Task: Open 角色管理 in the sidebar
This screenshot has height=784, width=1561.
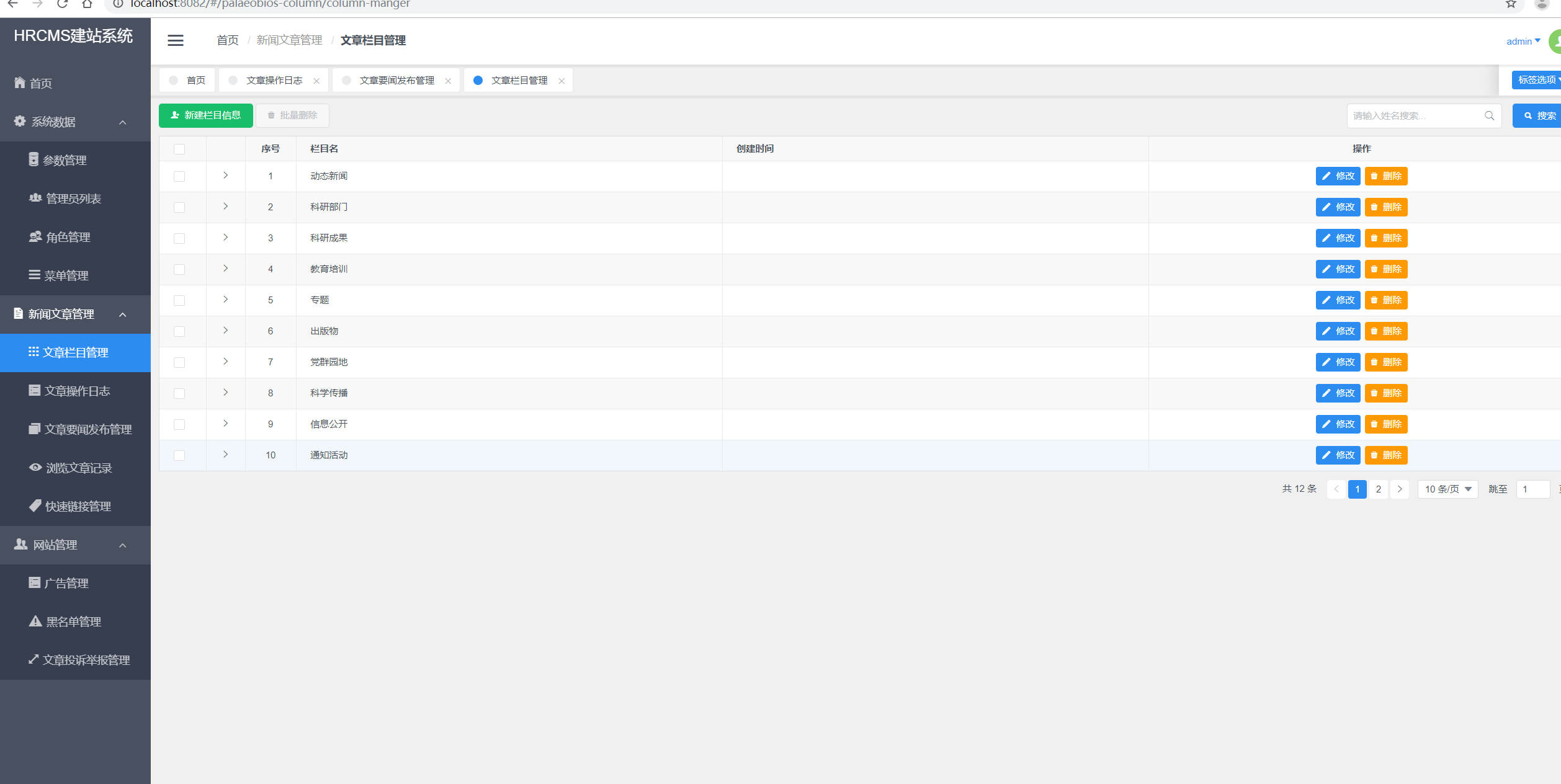Action: coord(66,236)
